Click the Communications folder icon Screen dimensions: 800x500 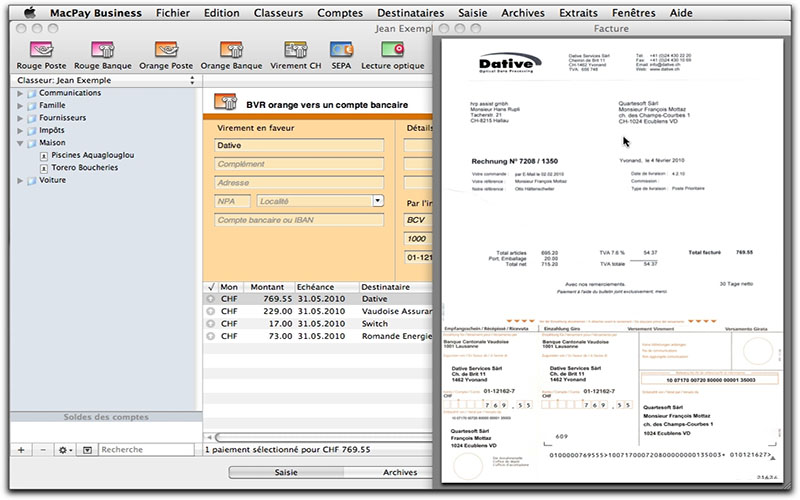click(32, 93)
